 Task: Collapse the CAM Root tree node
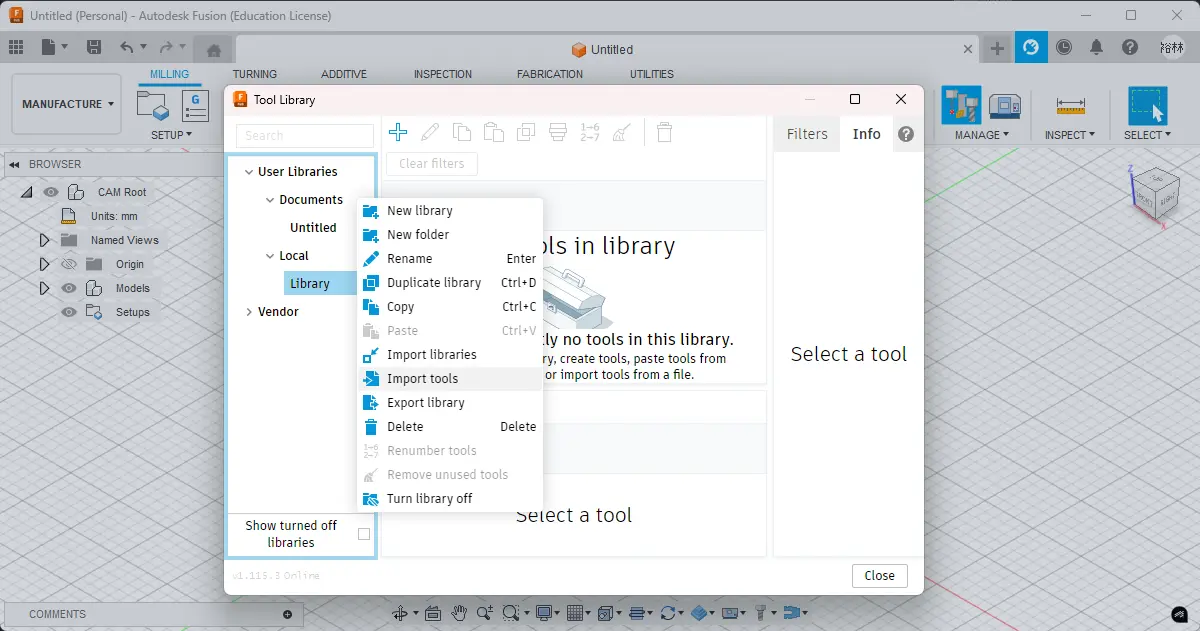click(26, 192)
